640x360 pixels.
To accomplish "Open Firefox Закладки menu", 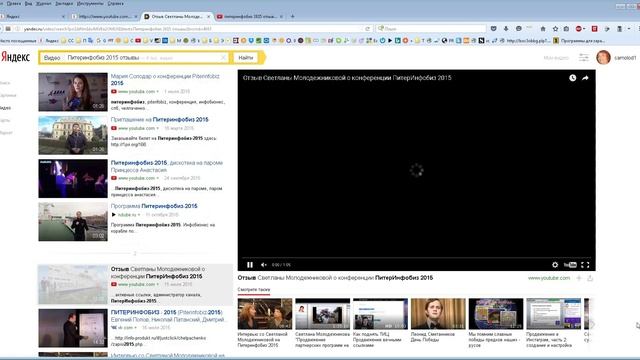I will (64, 3).
